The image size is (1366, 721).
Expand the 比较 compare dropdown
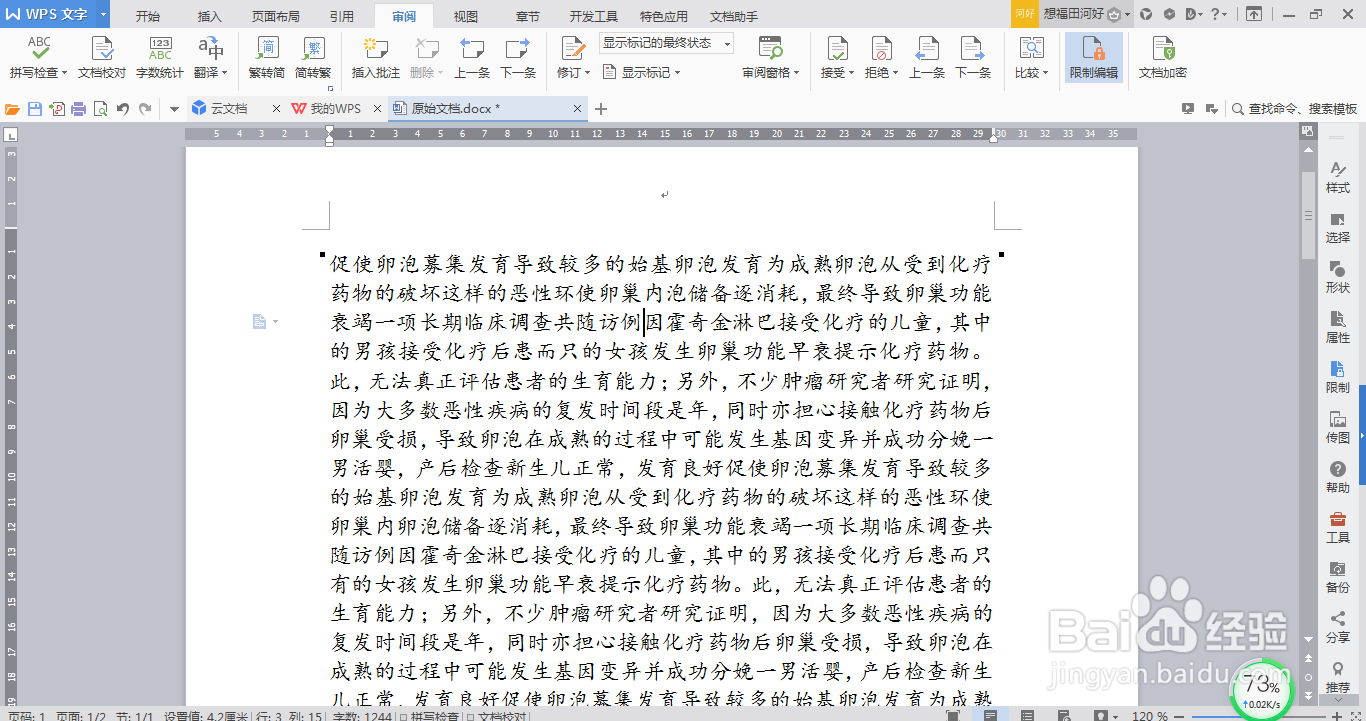coord(1030,73)
